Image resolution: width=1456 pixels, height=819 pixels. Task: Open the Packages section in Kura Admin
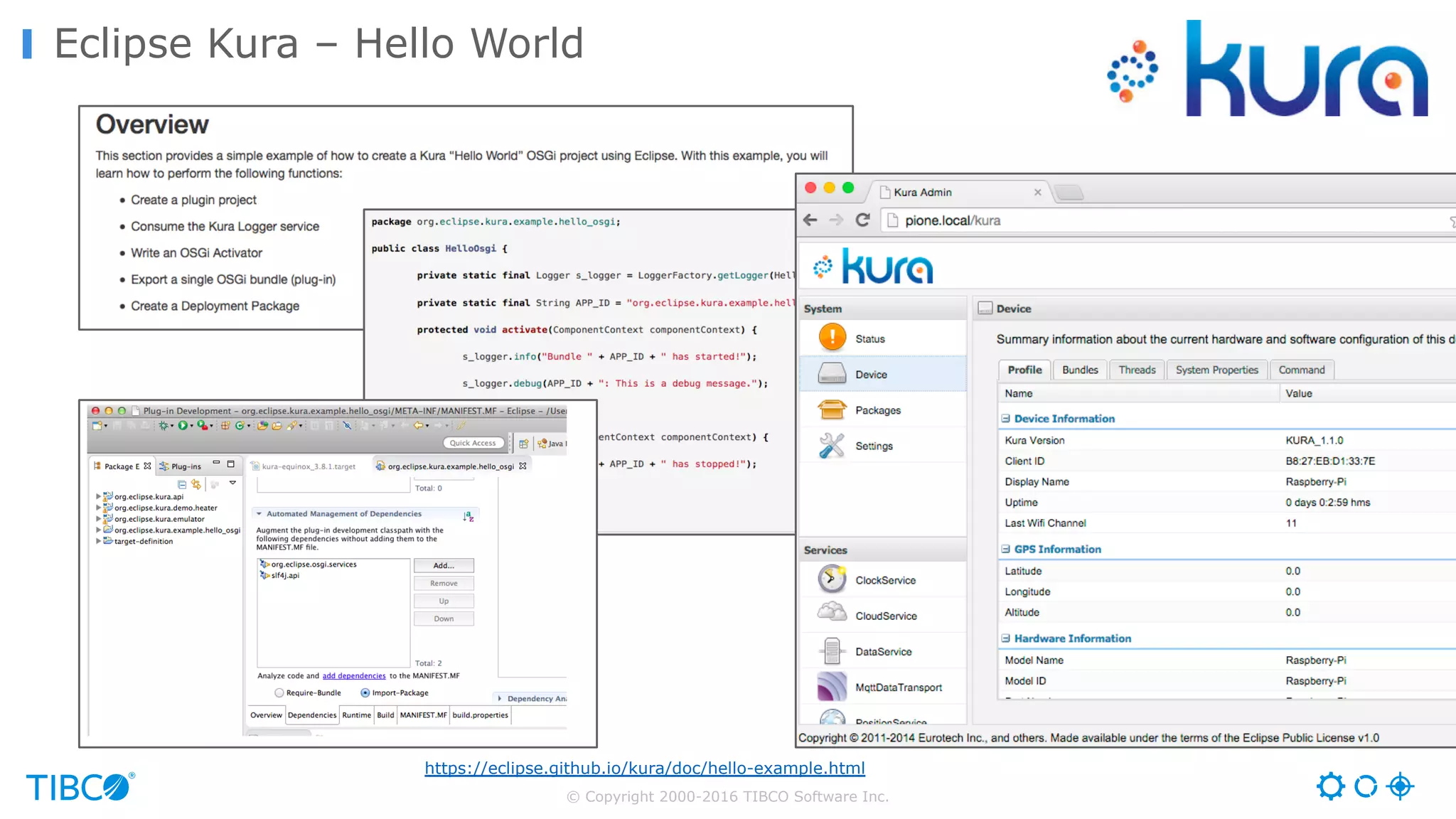point(882,410)
